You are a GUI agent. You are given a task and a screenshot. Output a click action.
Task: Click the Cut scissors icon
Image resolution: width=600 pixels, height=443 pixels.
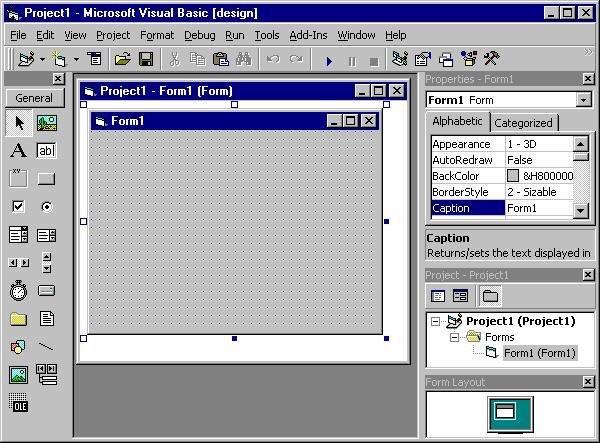pos(174,59)
